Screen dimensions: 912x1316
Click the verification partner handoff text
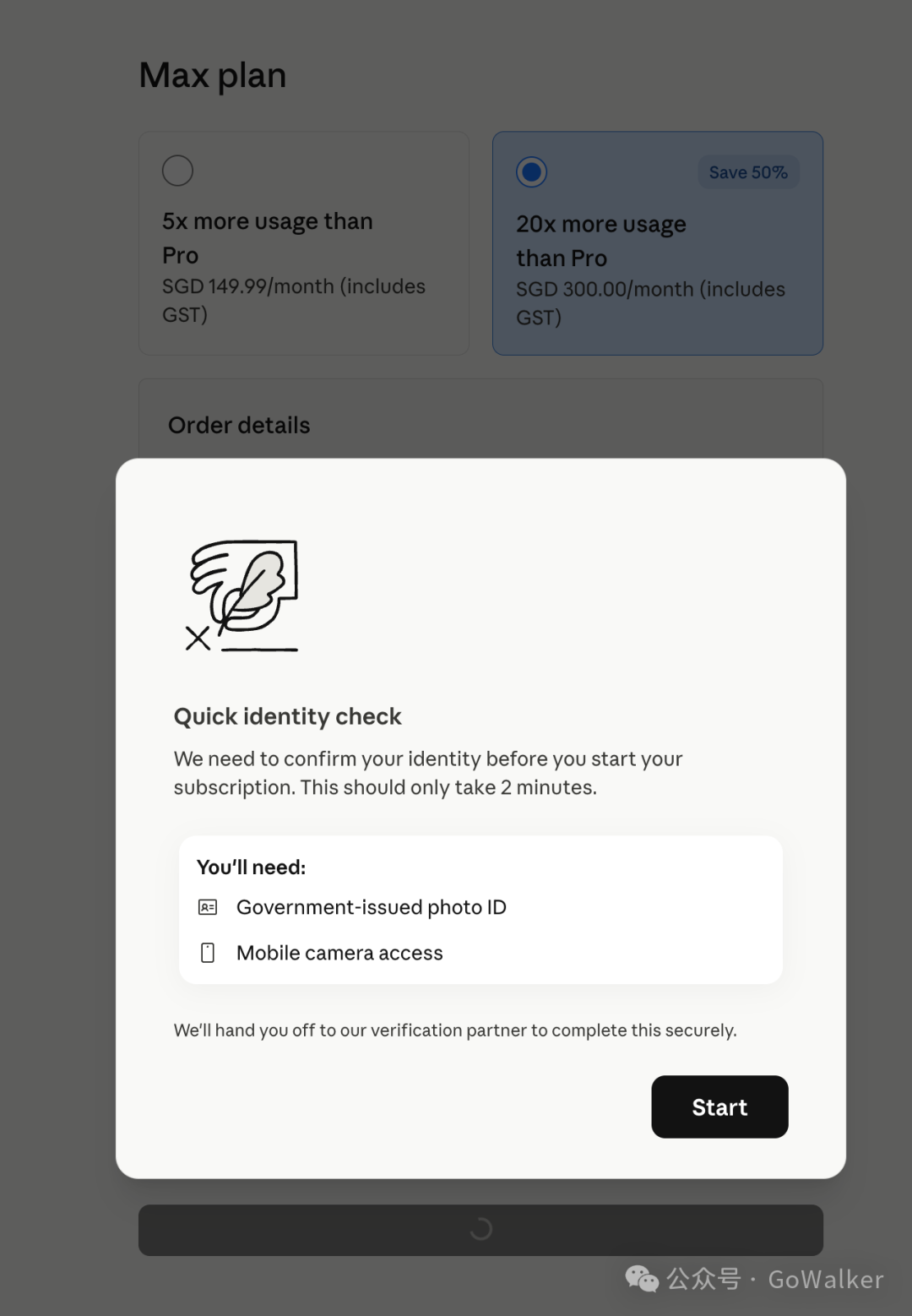point(455,1031)
